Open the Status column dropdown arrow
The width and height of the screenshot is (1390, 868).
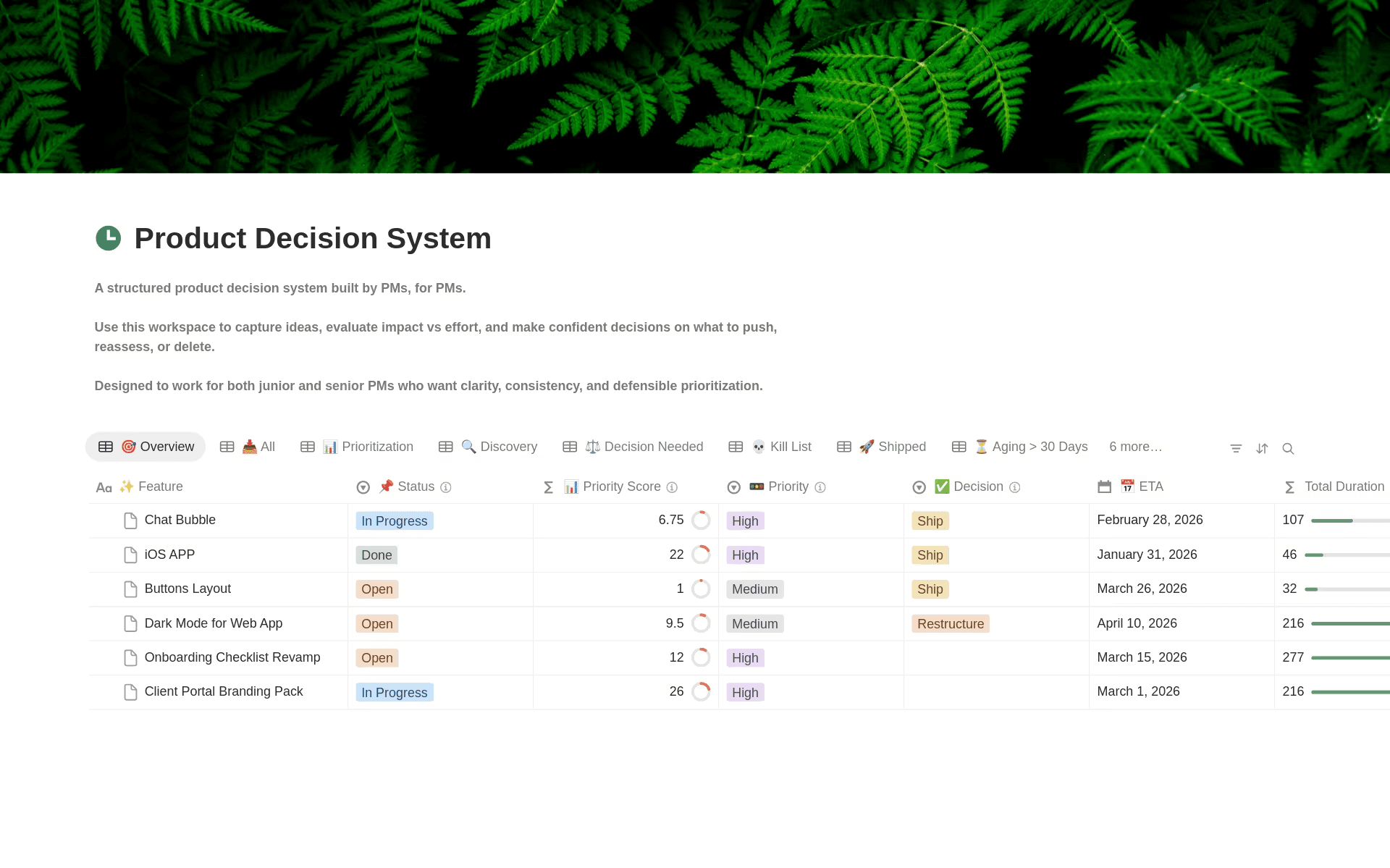(x=363, y=487)
